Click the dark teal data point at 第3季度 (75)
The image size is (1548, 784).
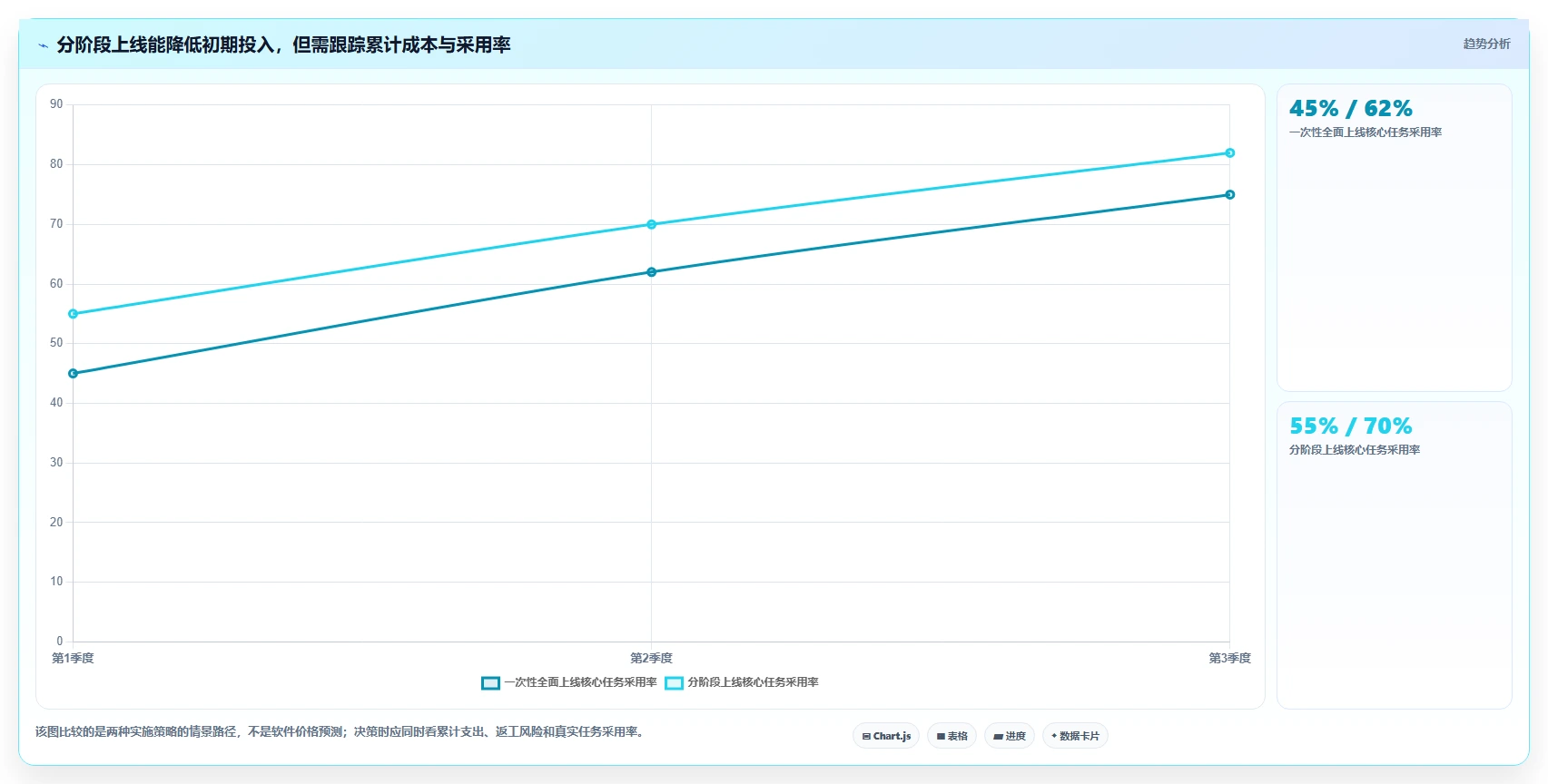tap(1230, 195)
